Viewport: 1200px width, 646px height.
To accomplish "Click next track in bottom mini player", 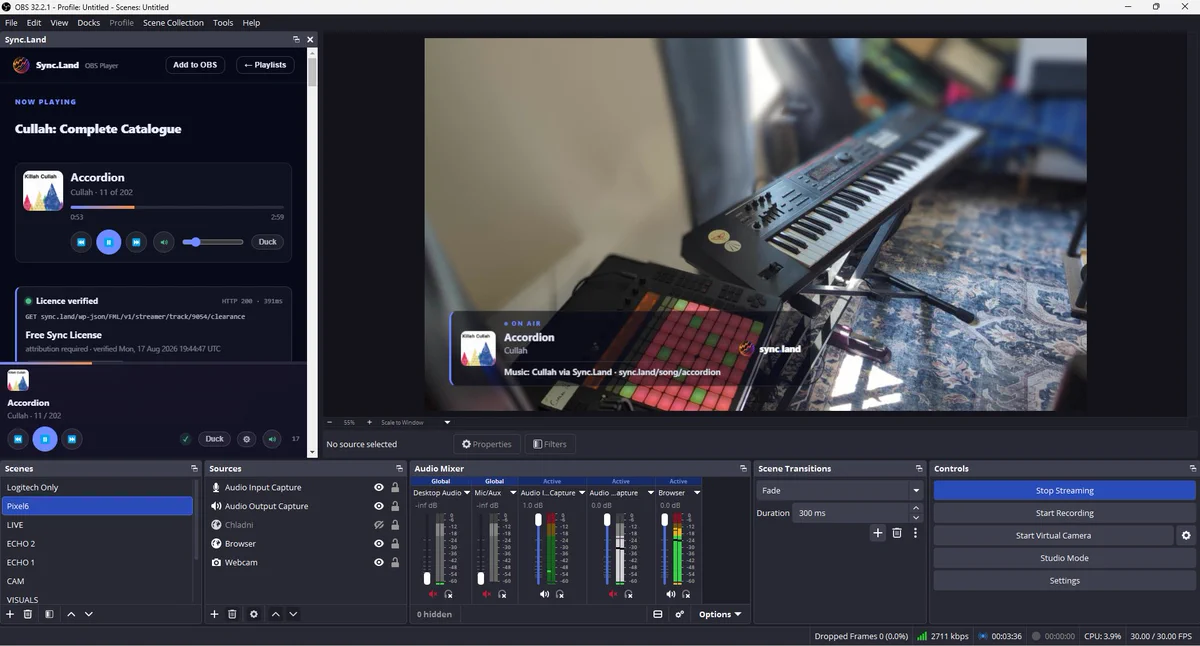I will 72,439.
